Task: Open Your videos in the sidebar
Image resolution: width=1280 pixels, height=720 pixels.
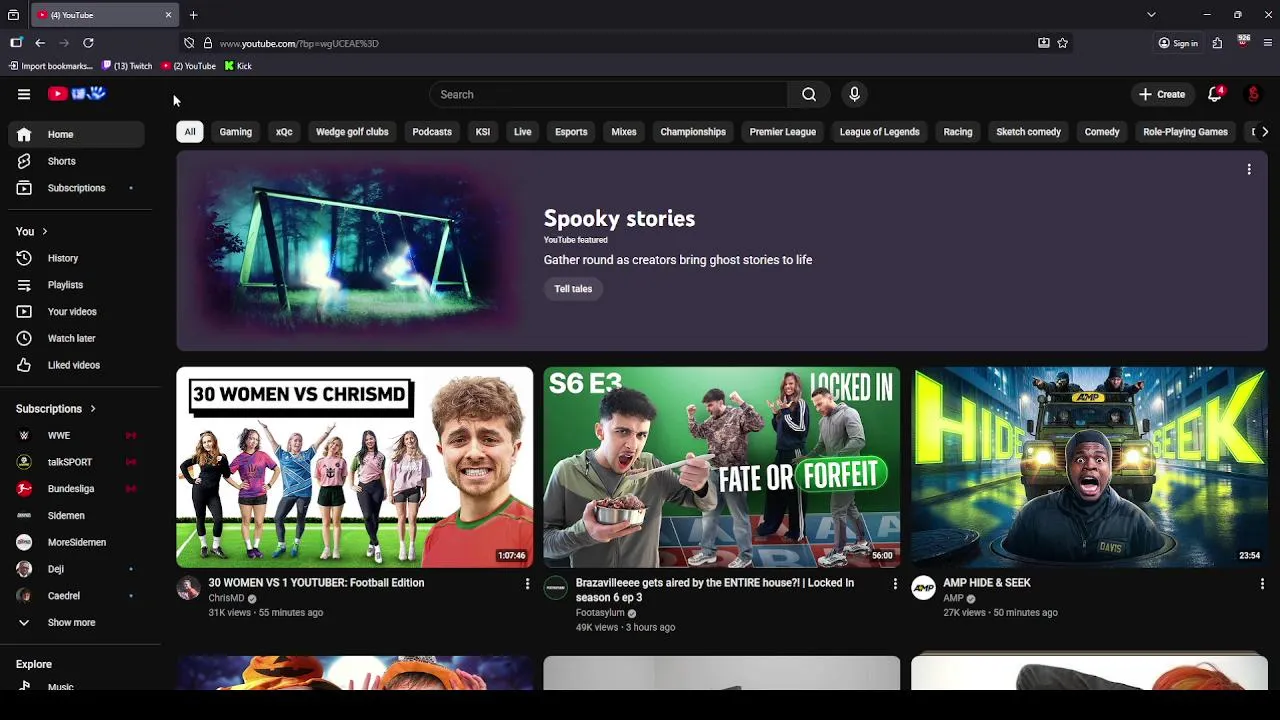Action: pos(76,312)
